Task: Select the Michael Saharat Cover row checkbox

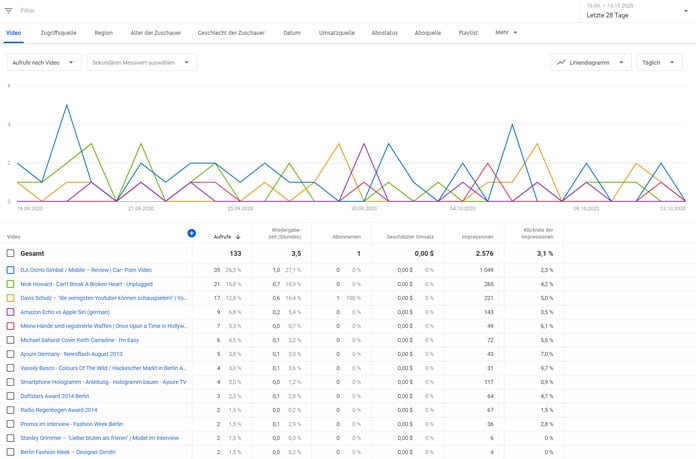Action: [10, 340]
